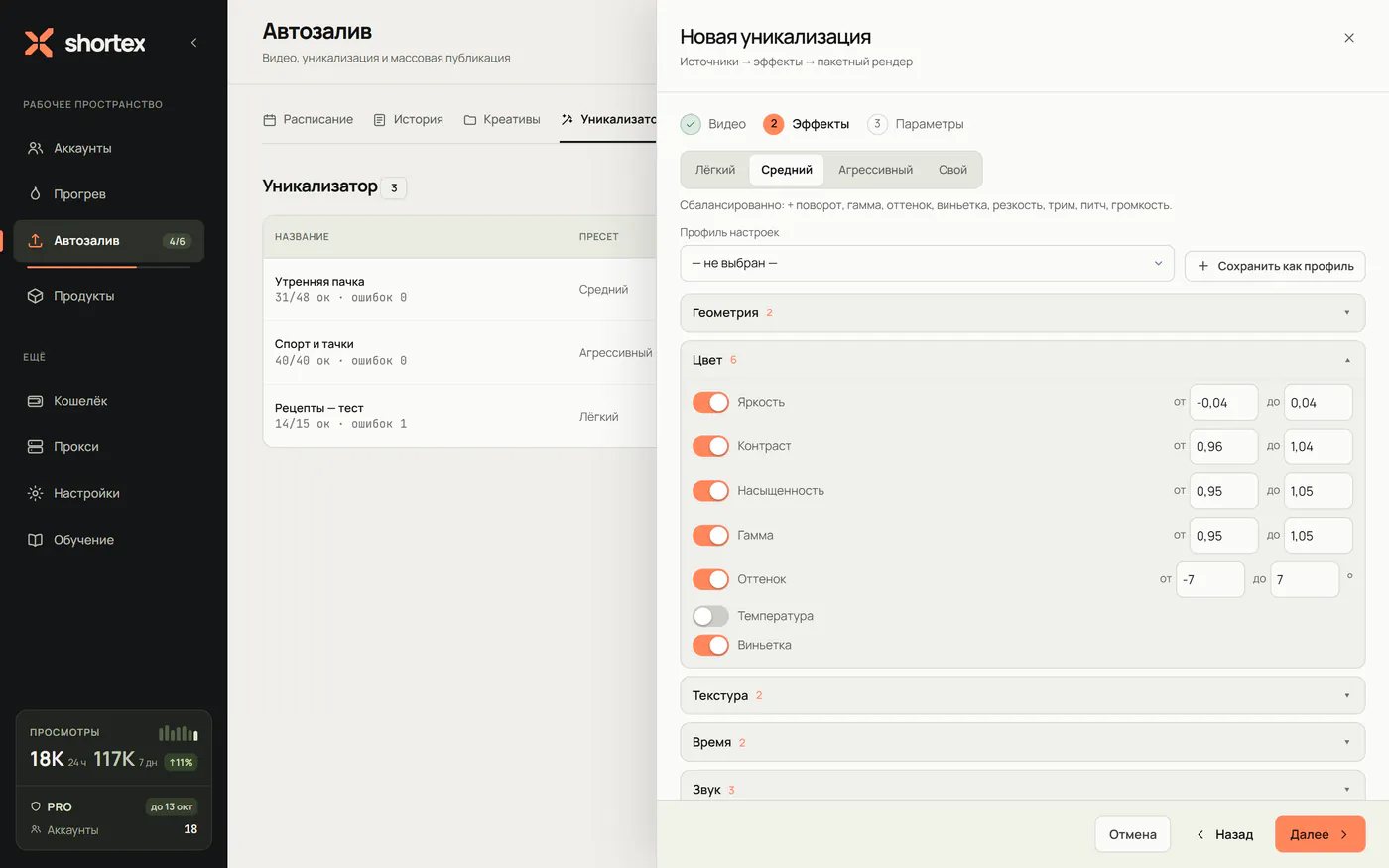Switch off the Гамма effect
The image size is (1389, 868).
coord(710,535)
